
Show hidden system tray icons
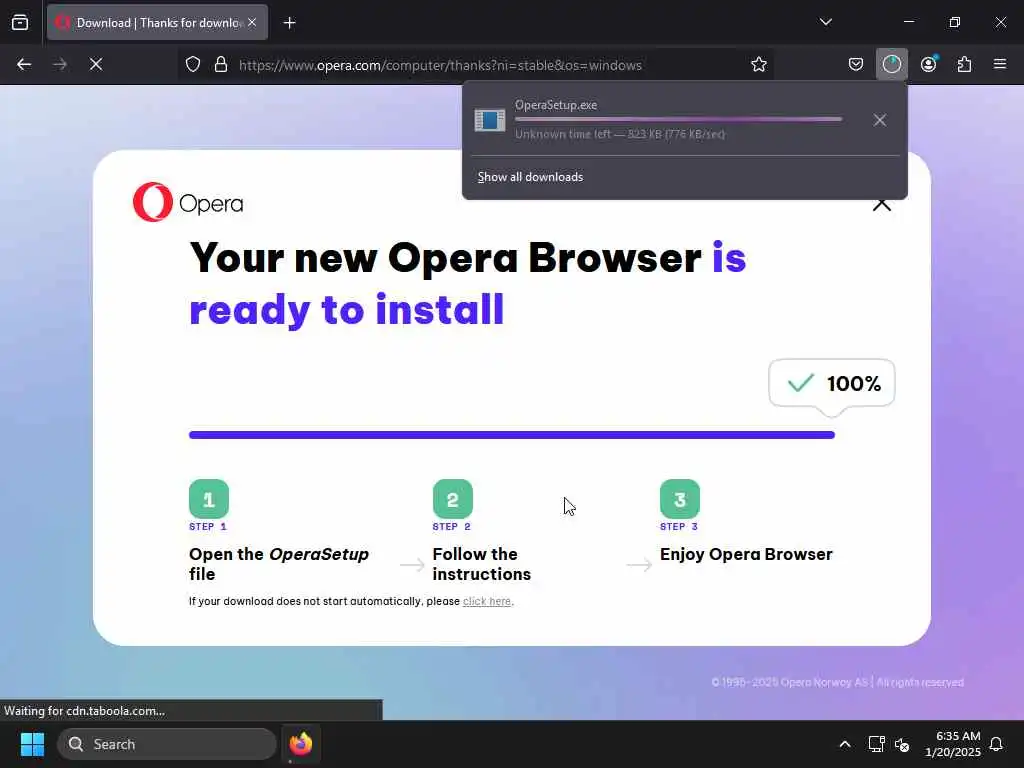tap(844, 744)
